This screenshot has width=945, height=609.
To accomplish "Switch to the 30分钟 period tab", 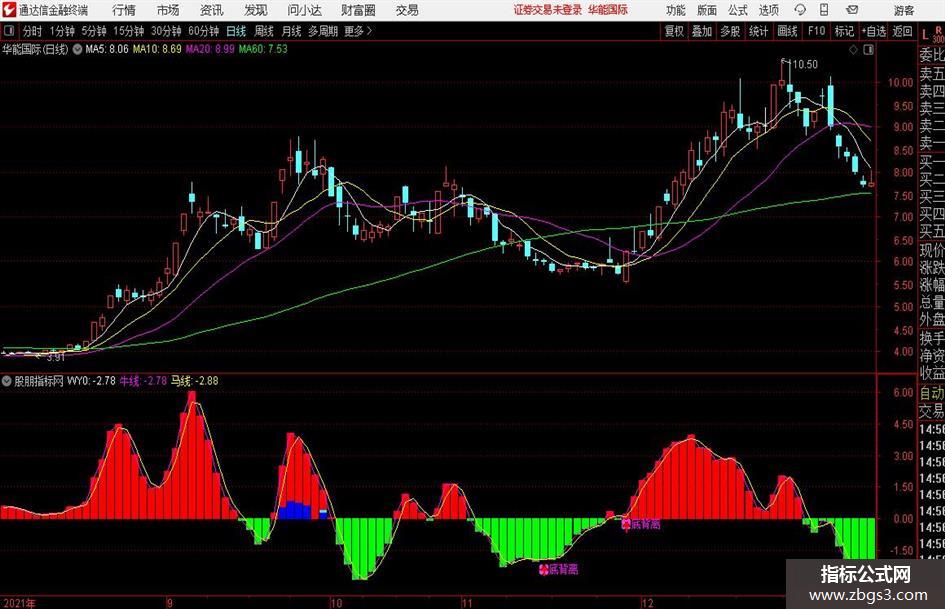I will point(166,31).
